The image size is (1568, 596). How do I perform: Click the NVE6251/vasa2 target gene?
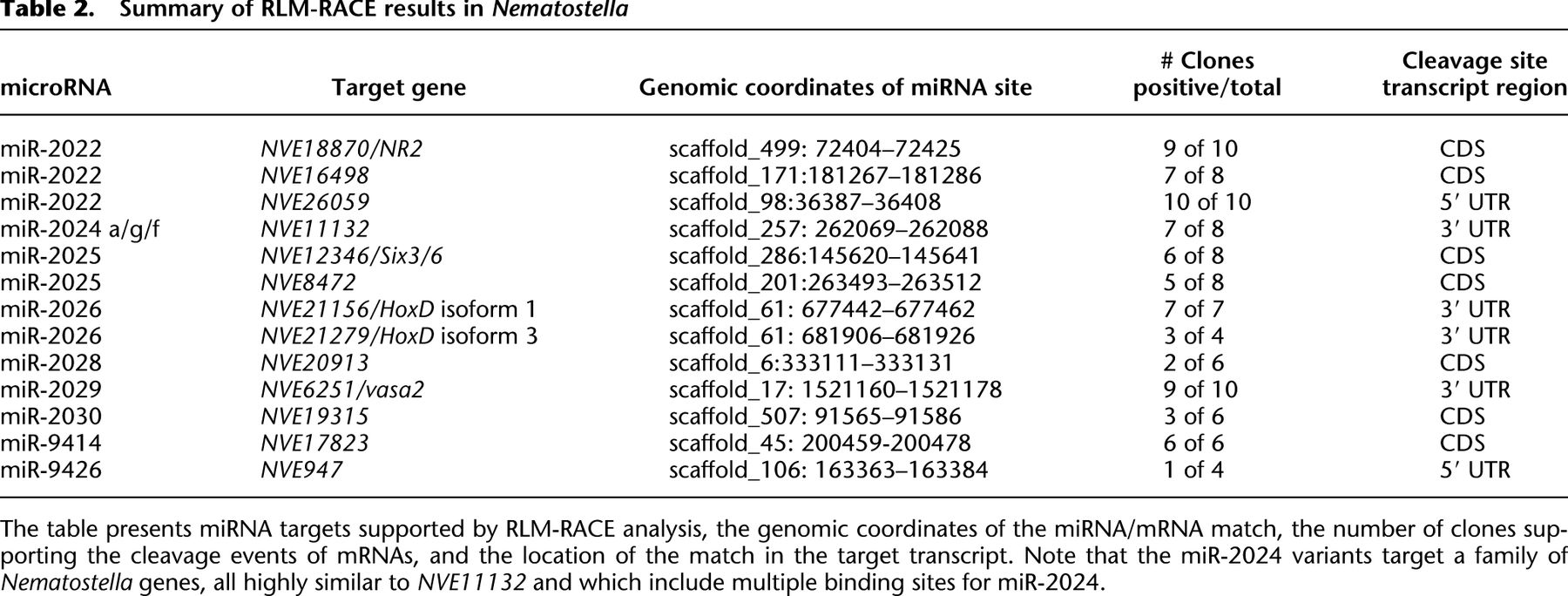pyautogui.click(x=341, y=389)
